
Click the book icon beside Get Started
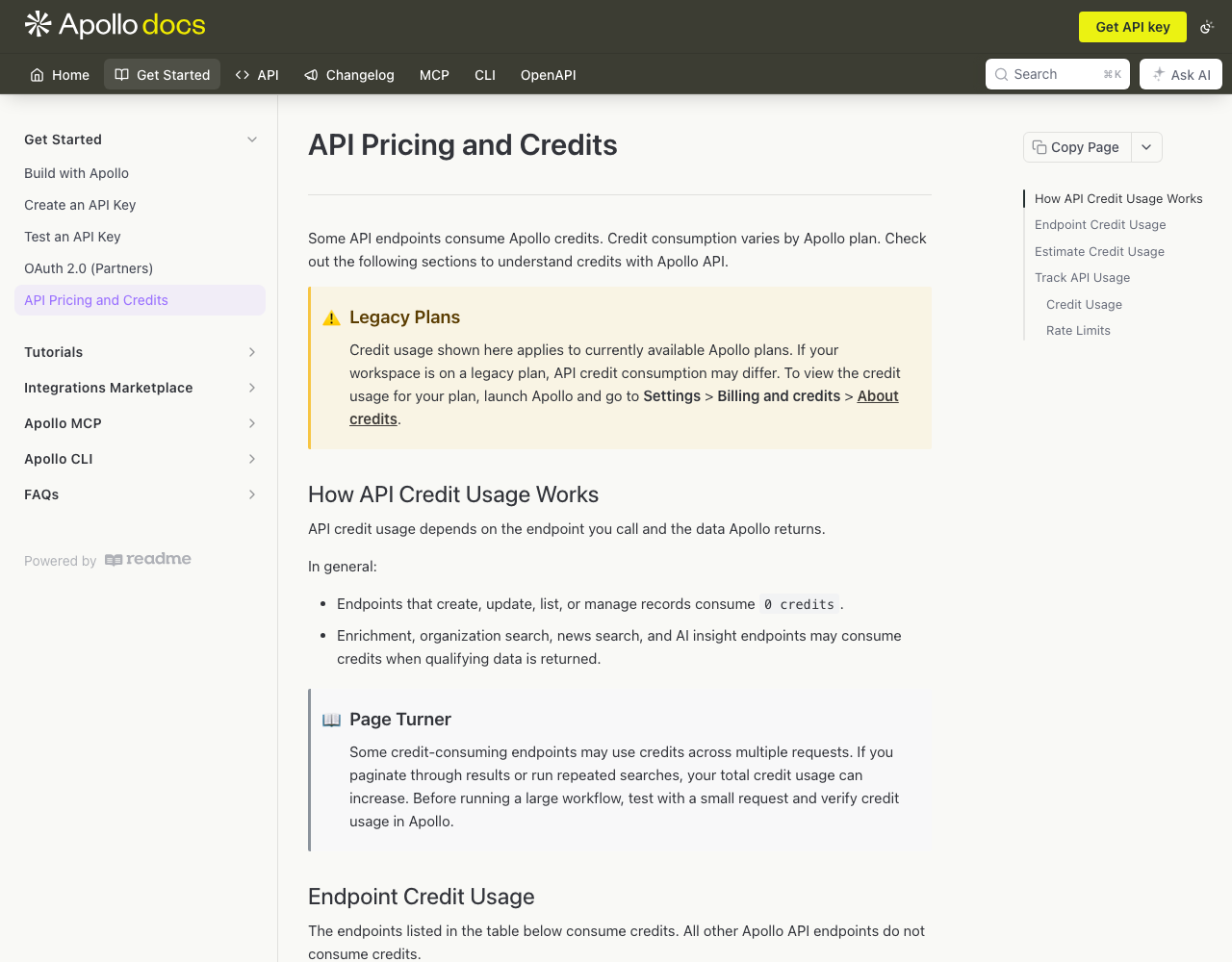pyautogui.click(x=122, y=74)
